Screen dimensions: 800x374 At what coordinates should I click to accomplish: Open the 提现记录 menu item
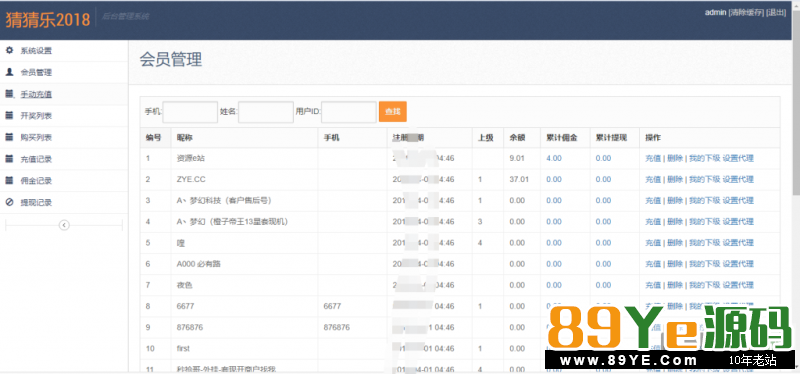click(64, 203)
